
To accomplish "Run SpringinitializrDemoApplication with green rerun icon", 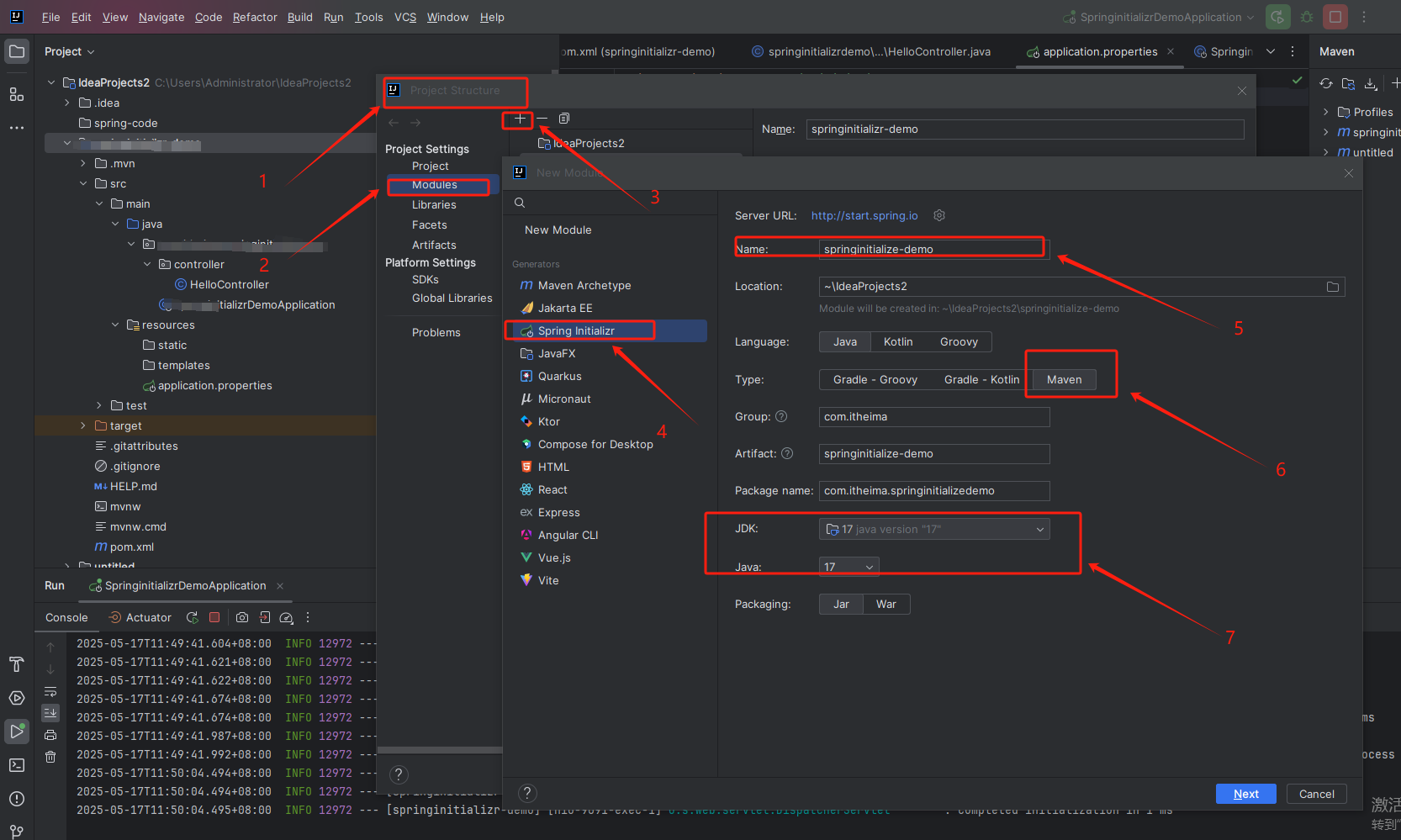I will point(1278,17).
